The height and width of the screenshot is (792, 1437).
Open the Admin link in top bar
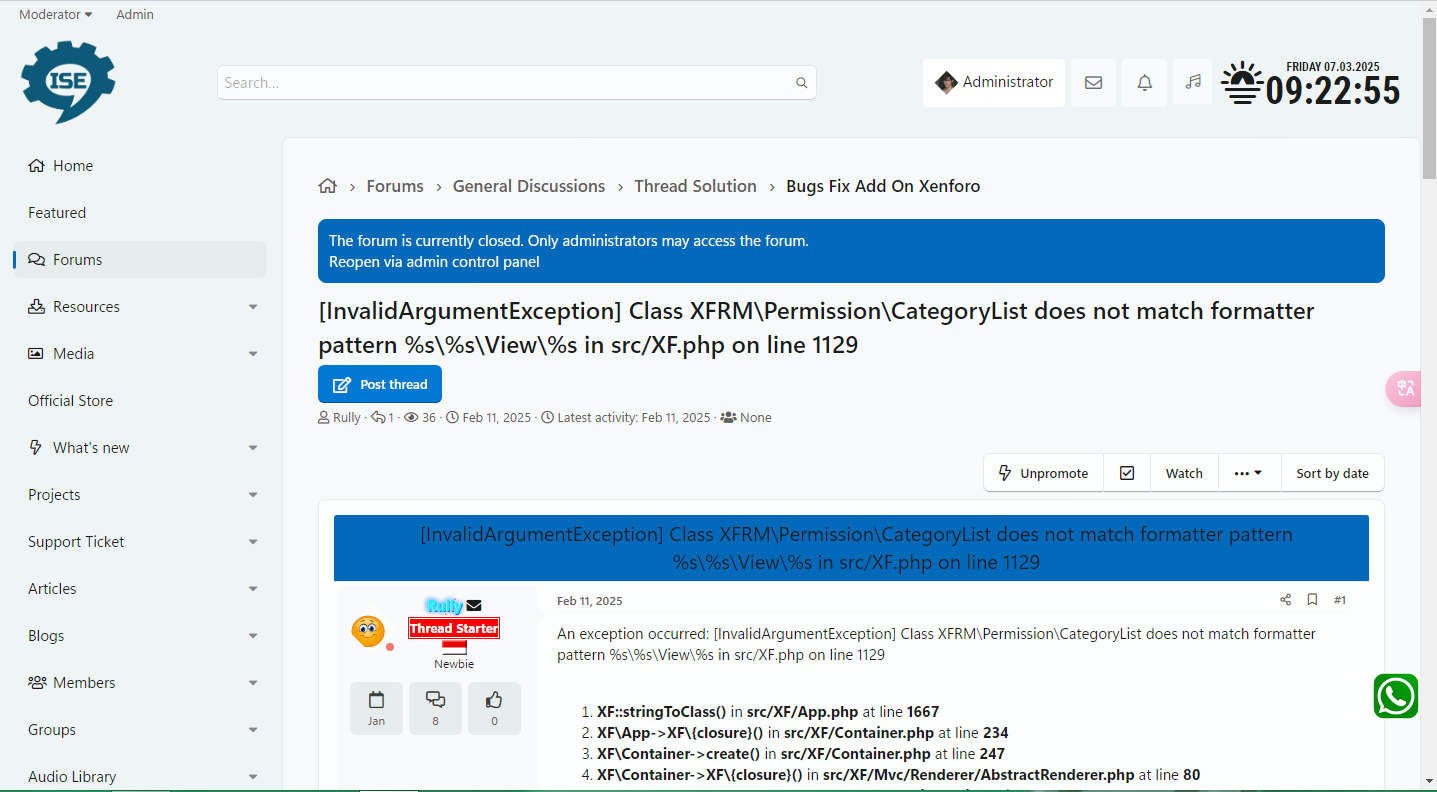[x=135, y=15]
